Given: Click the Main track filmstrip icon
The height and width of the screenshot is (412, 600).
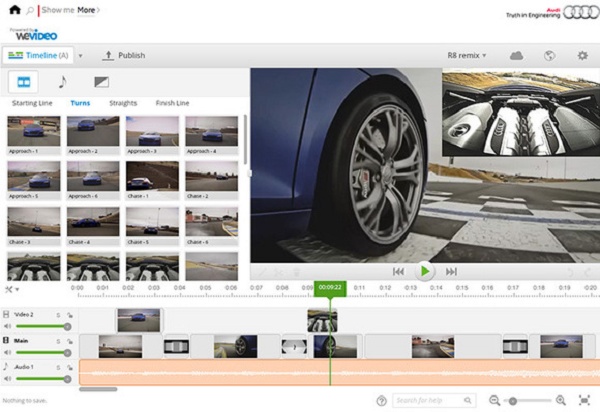Looking at the screenshot, I should [6, 340].
